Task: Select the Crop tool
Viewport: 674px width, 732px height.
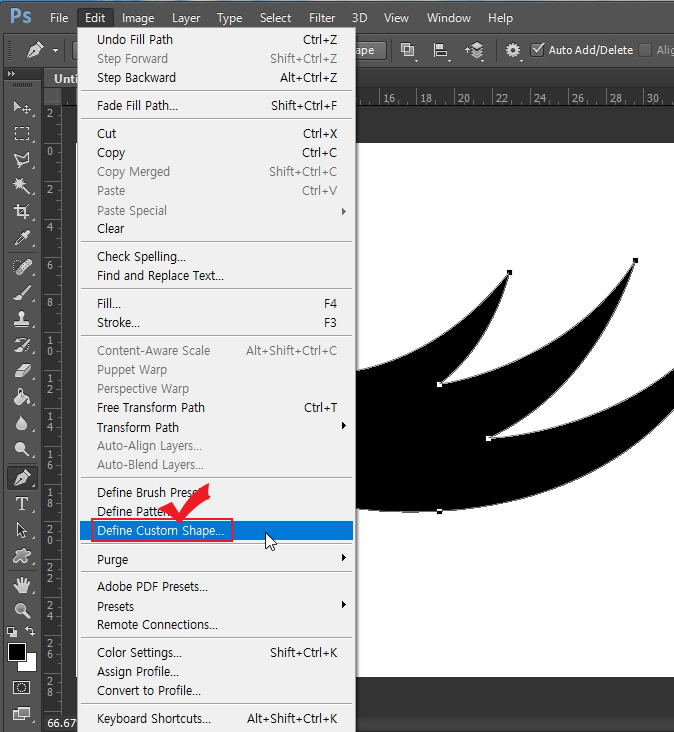Action: click(21, 211)
